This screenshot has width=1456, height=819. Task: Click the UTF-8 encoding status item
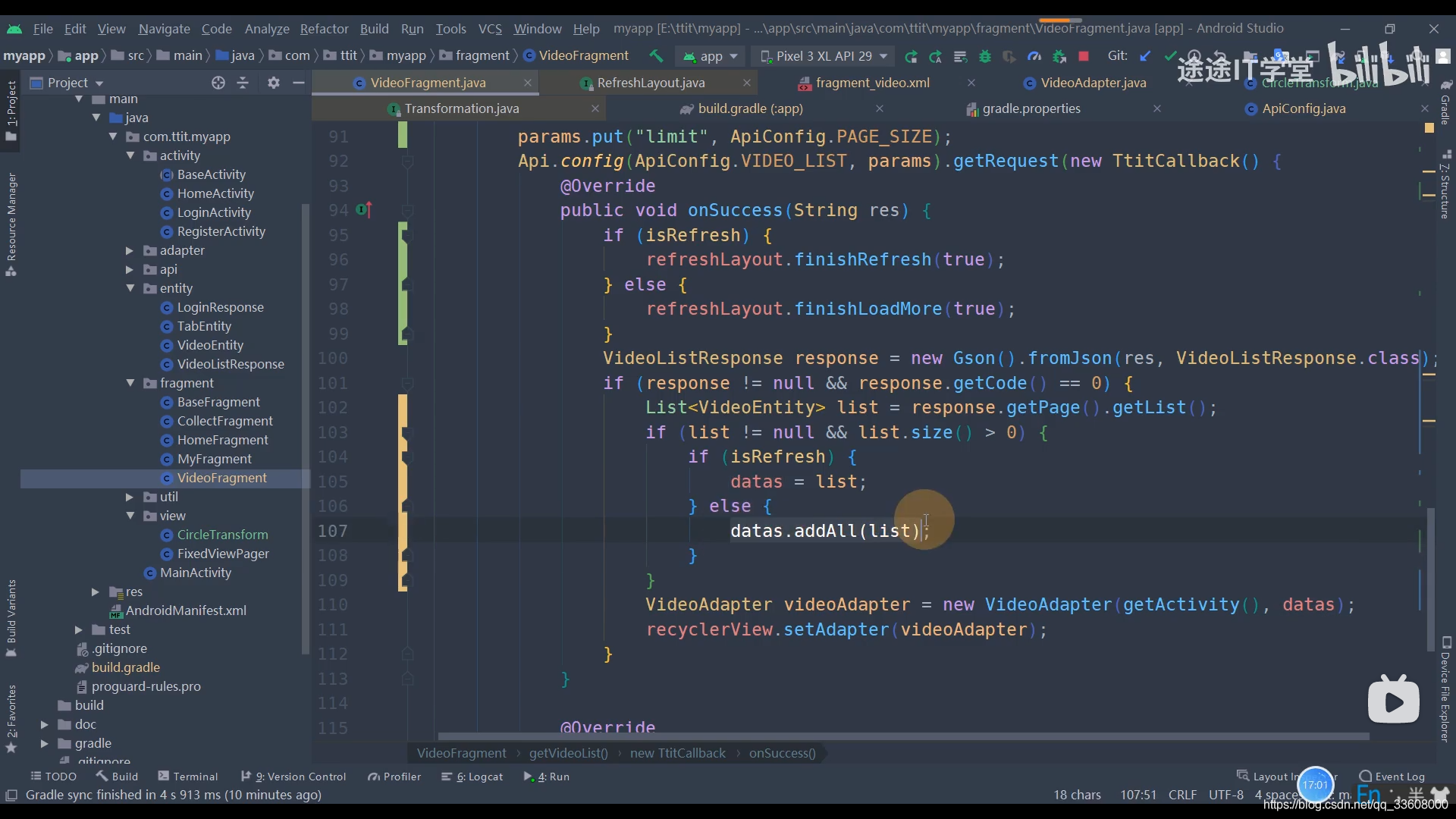pos(1225,795)
